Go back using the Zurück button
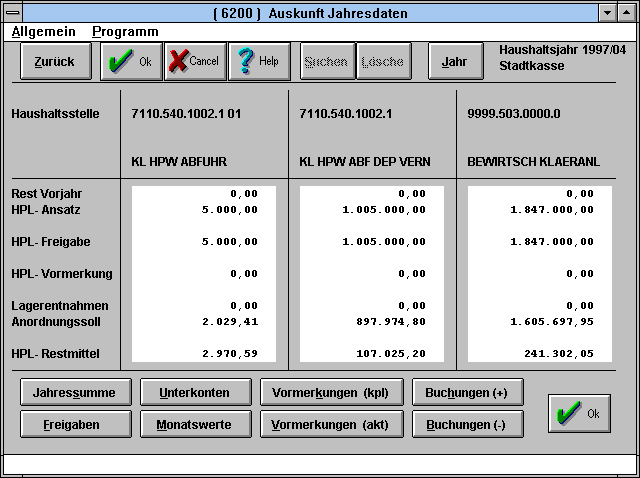 (54, 61)
